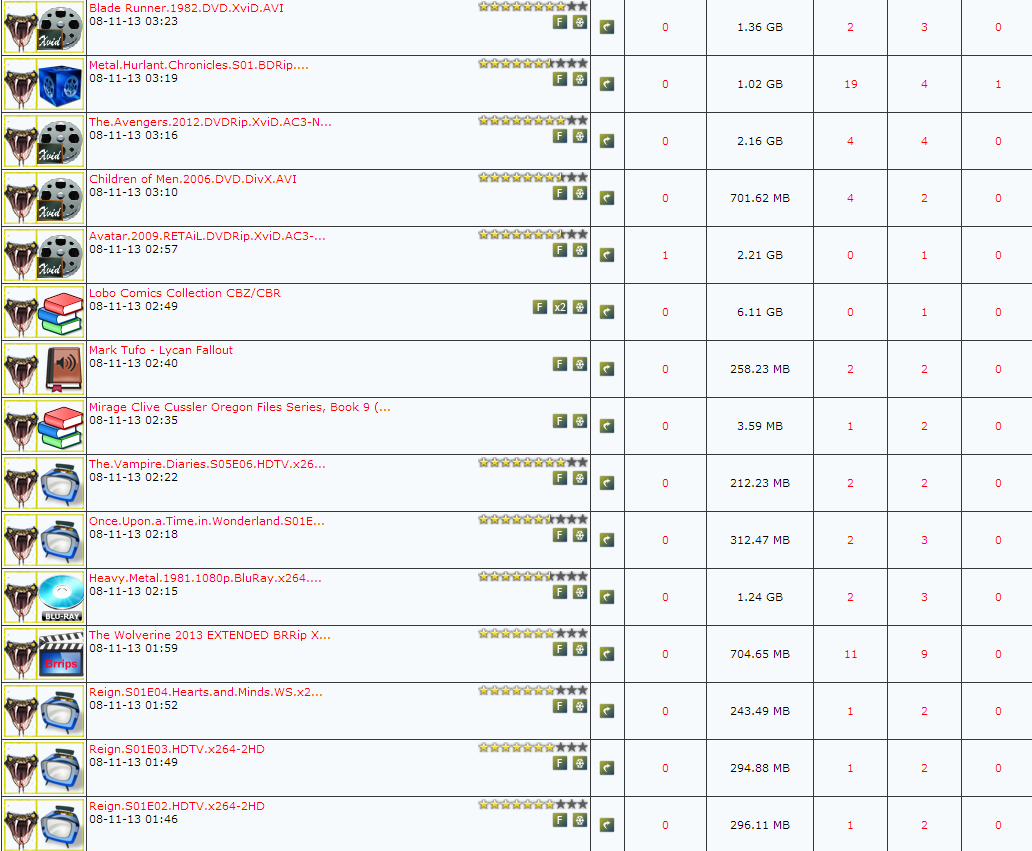Image resolution: width=1032 pixels, height=851 pixels.
Task: Click the x2 badge on Lobo Comics row
Action: click(x=560, y=307)
